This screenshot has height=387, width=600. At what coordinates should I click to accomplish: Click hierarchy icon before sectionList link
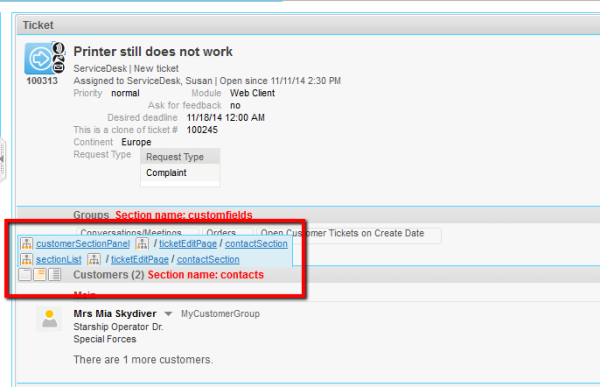(x=26, y=259)
